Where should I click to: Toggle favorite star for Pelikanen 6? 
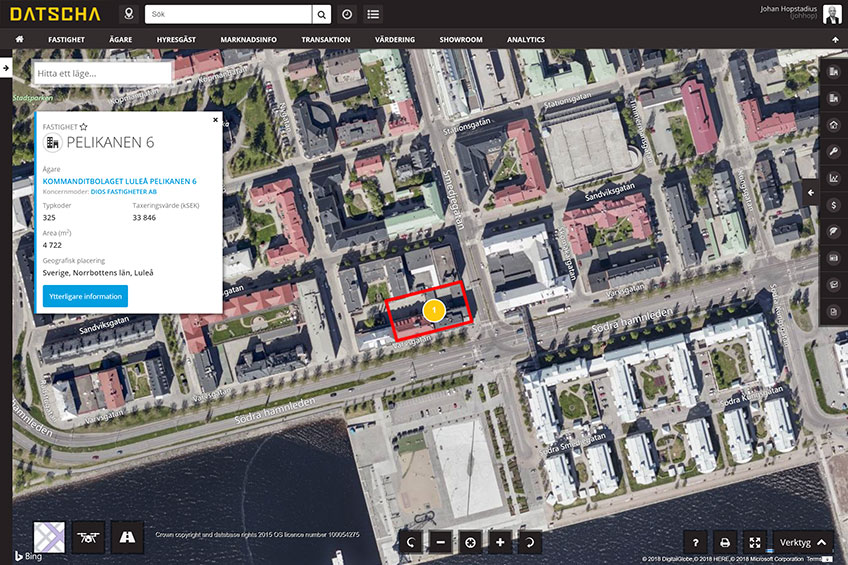(84, 127)
